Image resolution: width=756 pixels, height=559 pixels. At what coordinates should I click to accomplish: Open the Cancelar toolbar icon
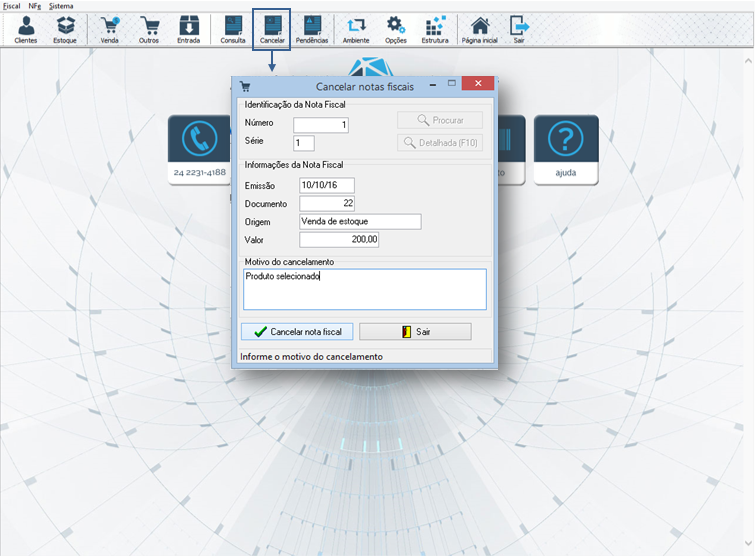click(x=272, y=30)
